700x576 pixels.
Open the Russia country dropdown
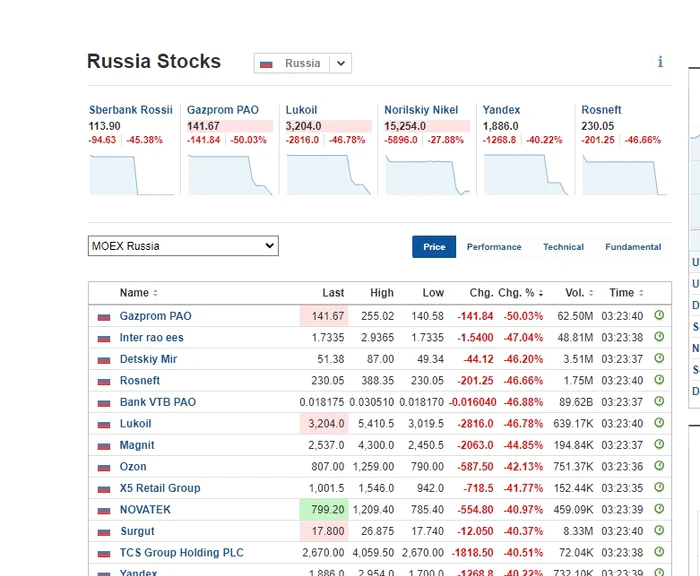[x=303, y=63]
